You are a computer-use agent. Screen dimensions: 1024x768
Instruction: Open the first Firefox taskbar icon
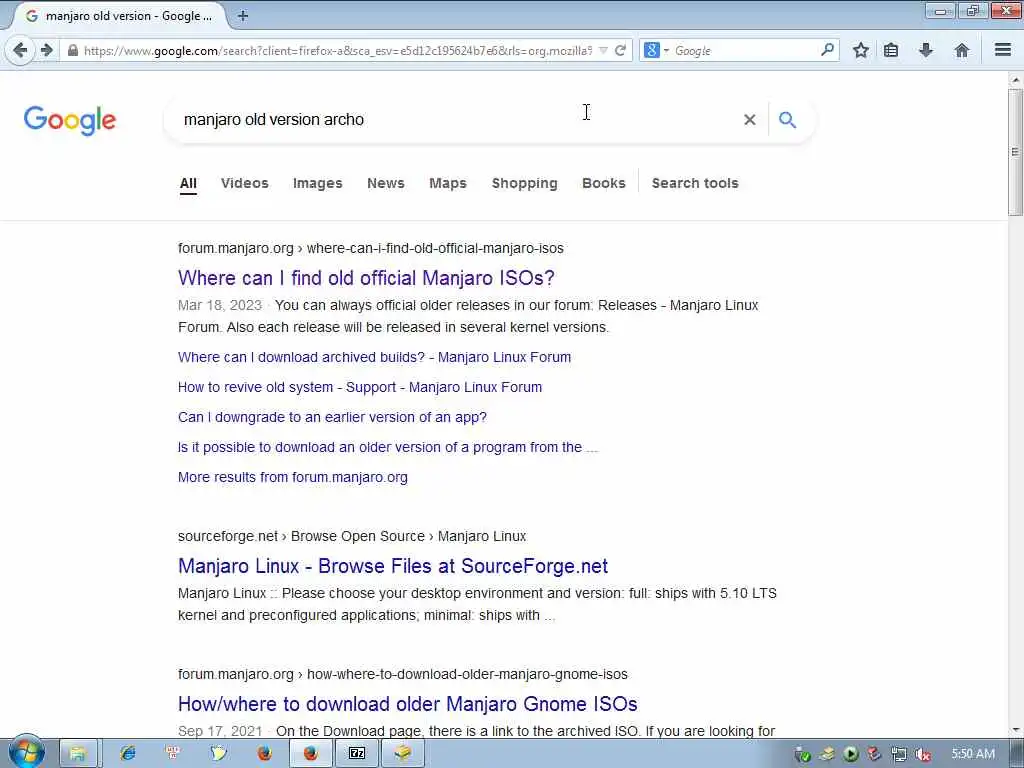click(x=264, y=753)
